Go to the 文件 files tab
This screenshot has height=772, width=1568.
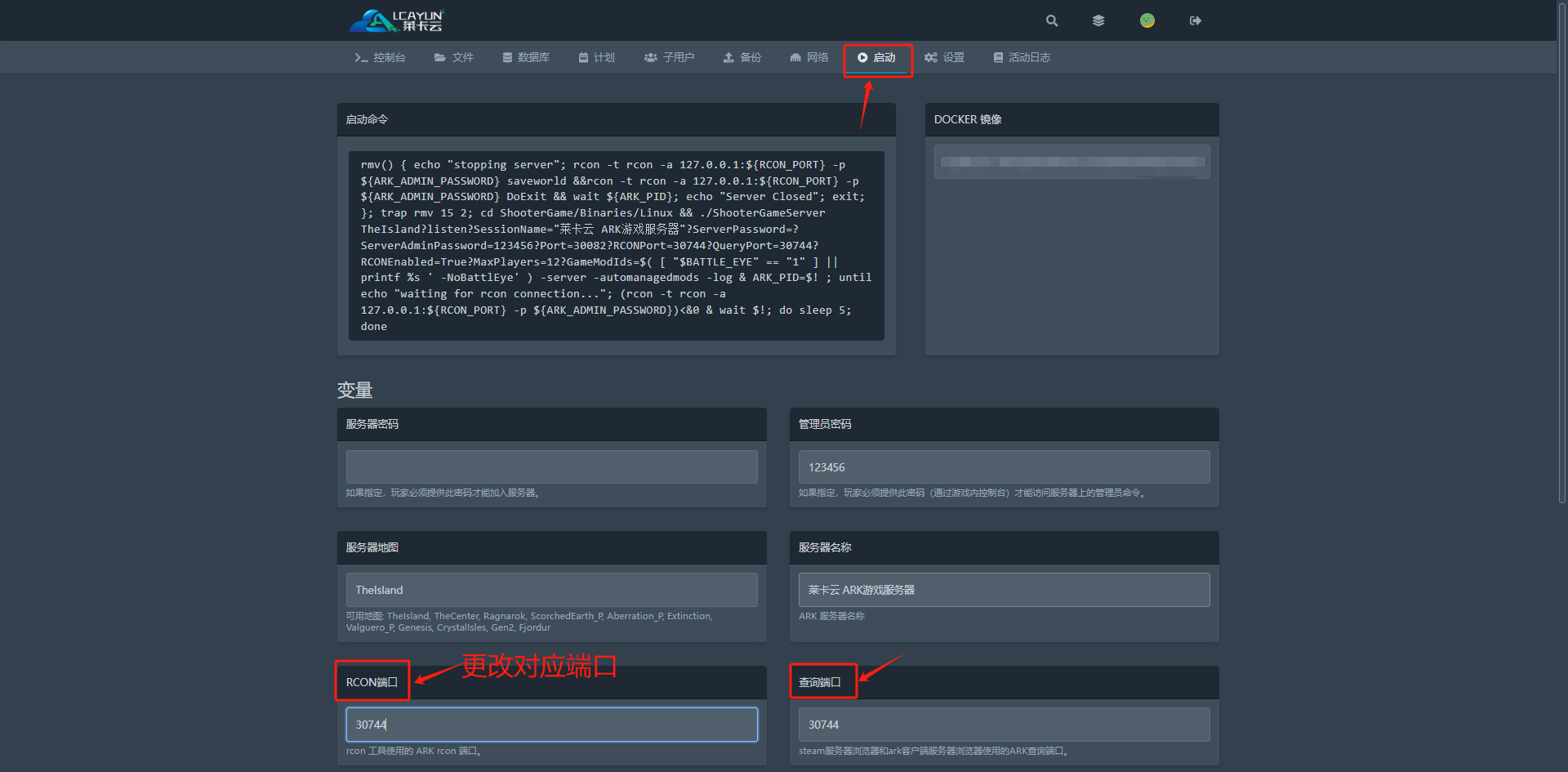coord(454,57)
